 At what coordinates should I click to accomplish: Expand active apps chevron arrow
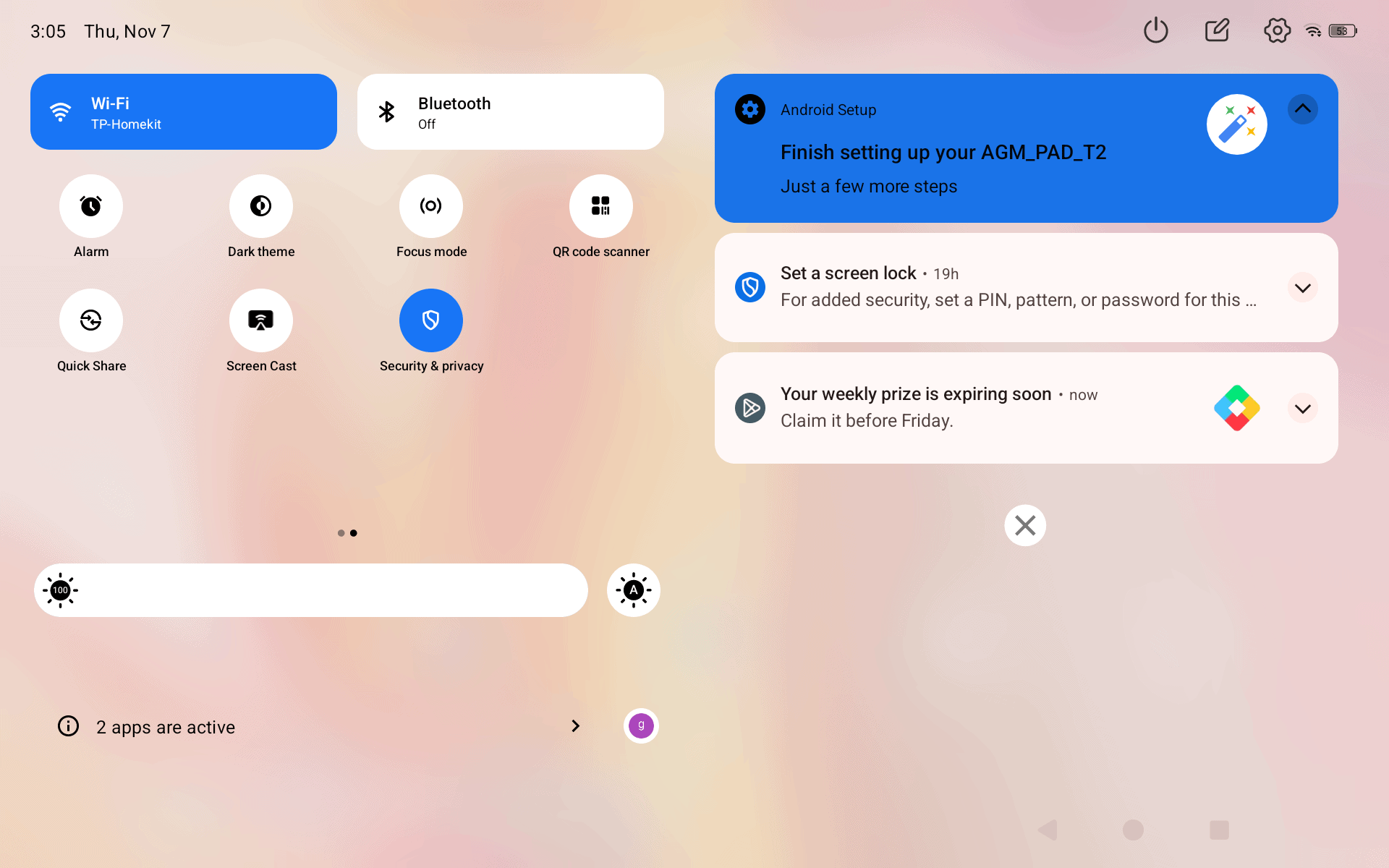pos(576,726)
